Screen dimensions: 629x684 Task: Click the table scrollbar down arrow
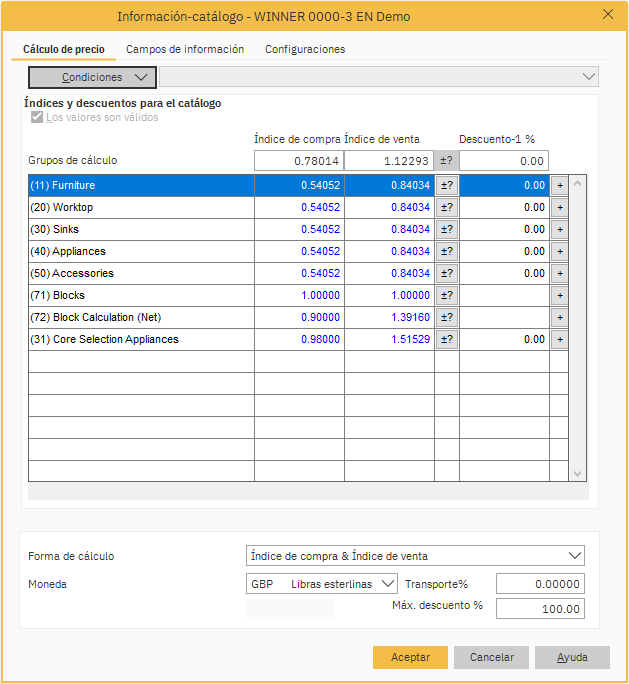click(x=578, y=474)
